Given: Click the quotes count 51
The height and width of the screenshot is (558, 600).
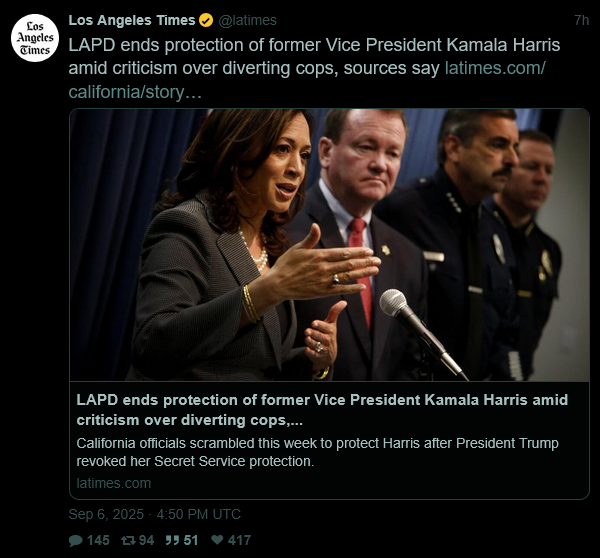Looking at the screenshot, I should (191, 540).
